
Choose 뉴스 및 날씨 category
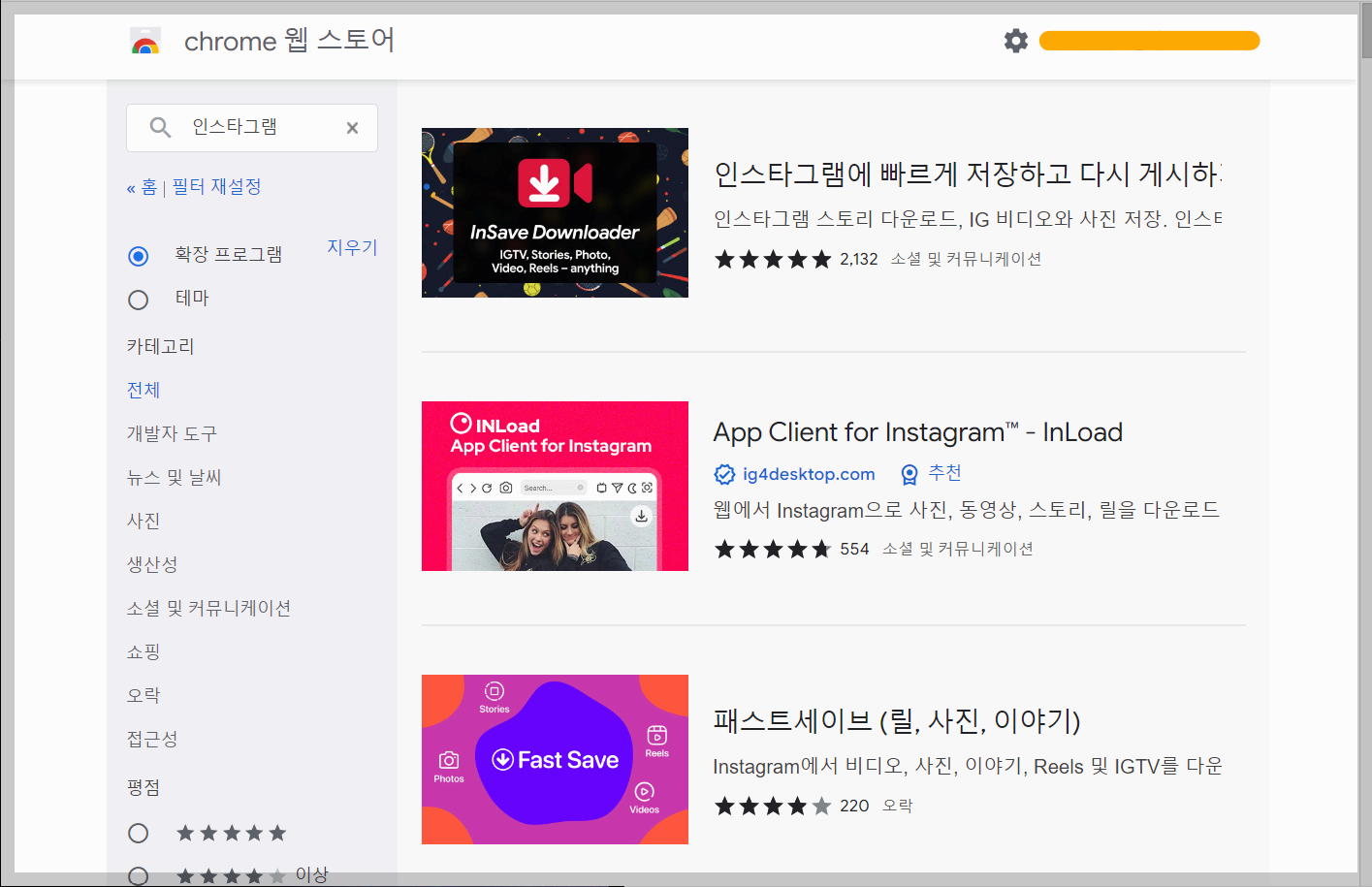(175, 477)
